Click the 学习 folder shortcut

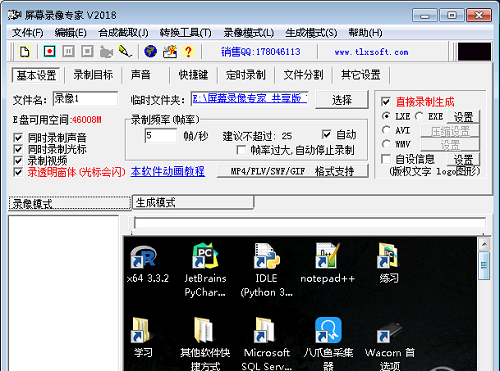(141, 330)
